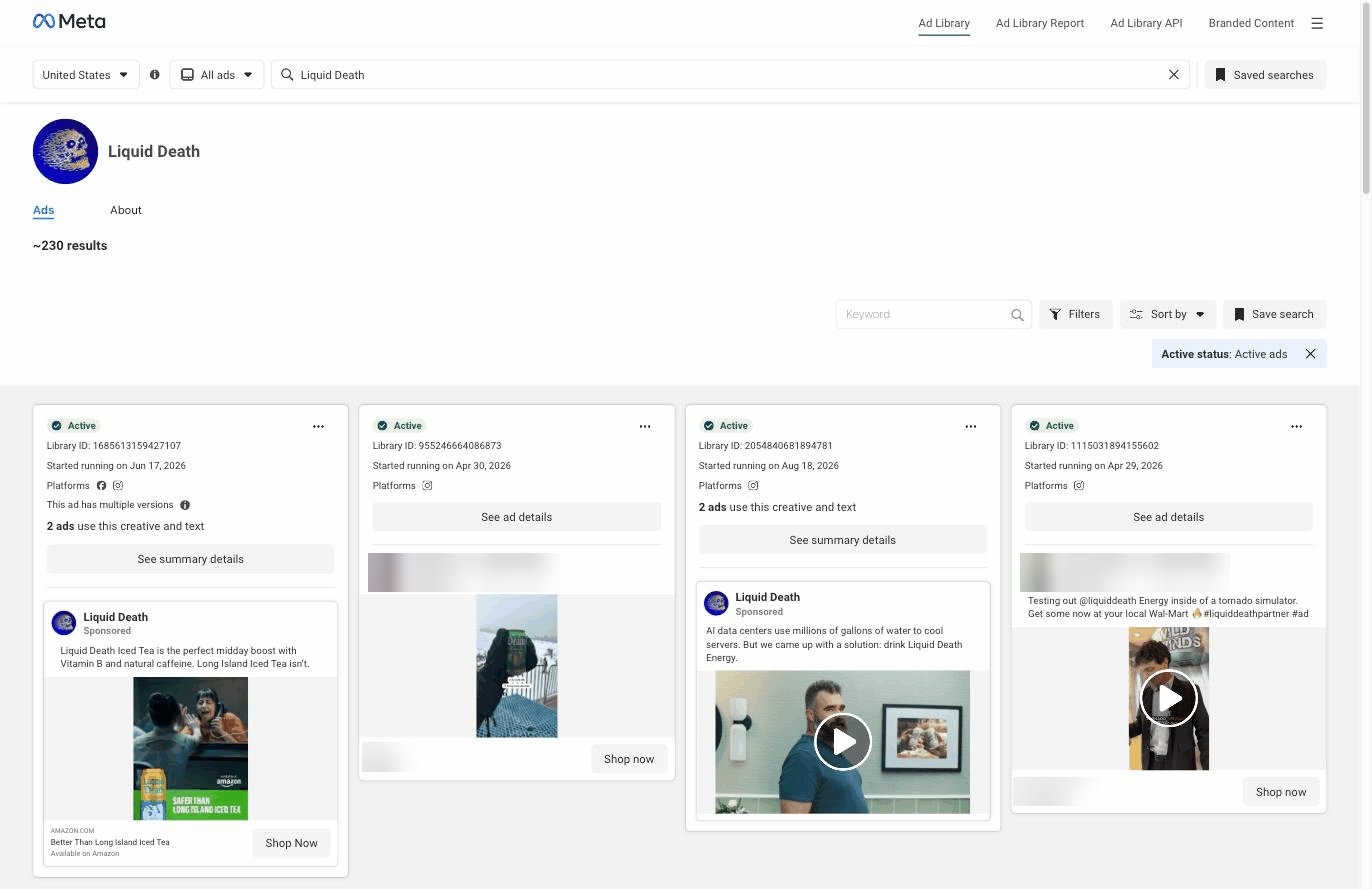Image resolution: width=1372 pixels, height=889 pixels.
Task: Open the United States country dropdown
Action: tap(86, 74)
